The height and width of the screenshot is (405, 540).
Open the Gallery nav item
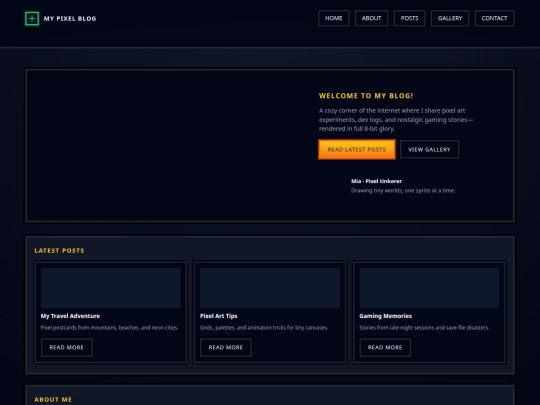point(450,18)
